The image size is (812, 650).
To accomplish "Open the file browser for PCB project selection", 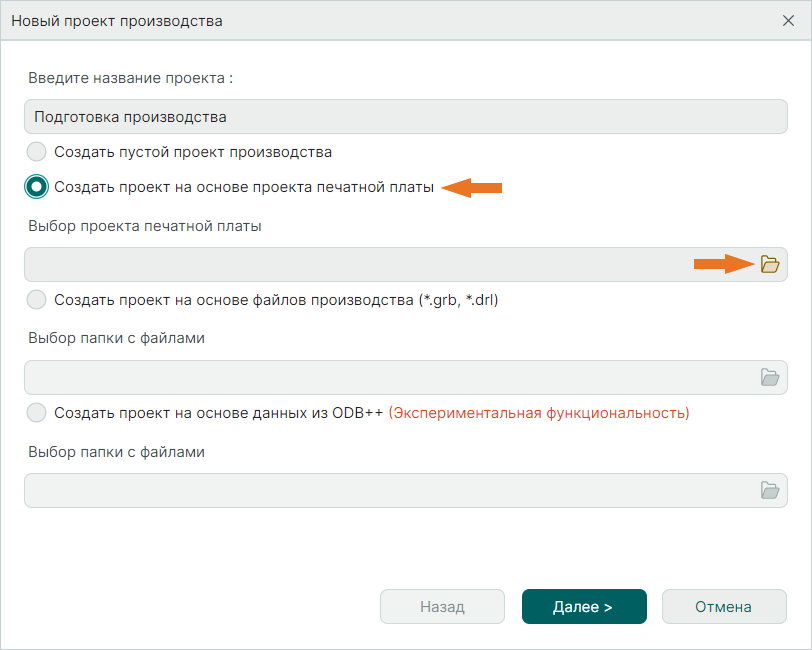I will click(769, 264).
